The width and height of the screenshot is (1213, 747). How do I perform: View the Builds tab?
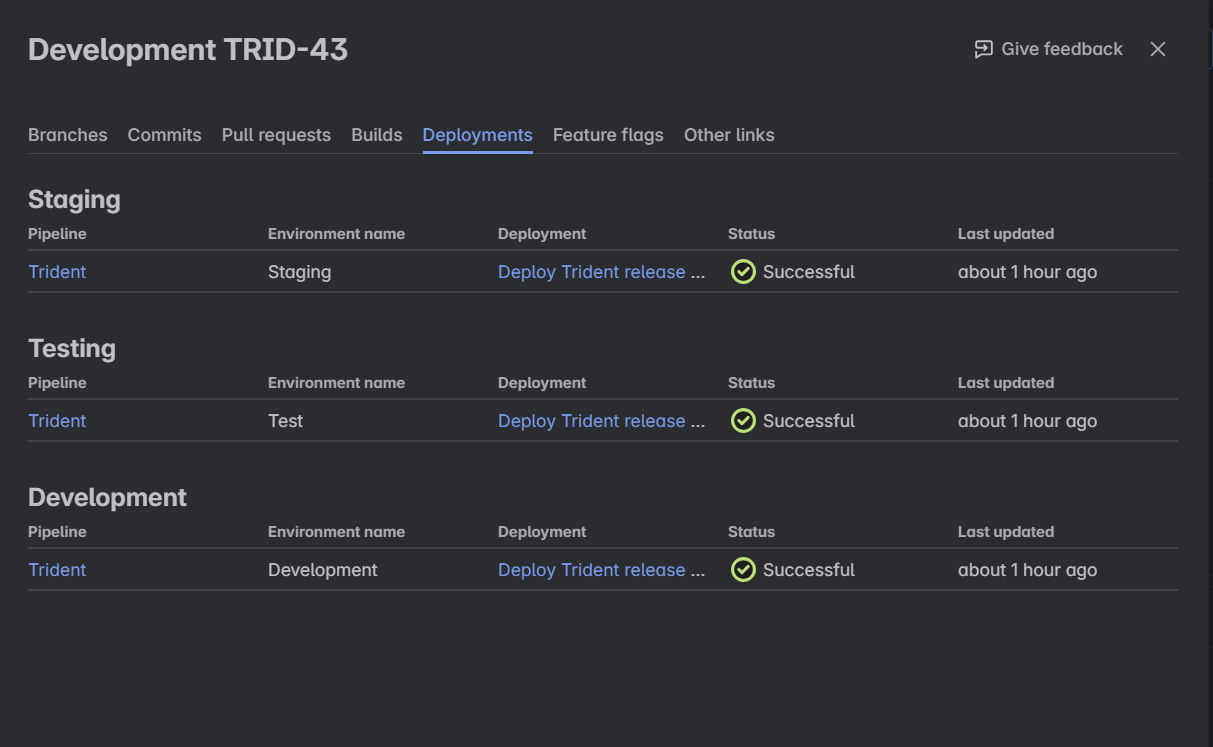click(x=377, y=134)
